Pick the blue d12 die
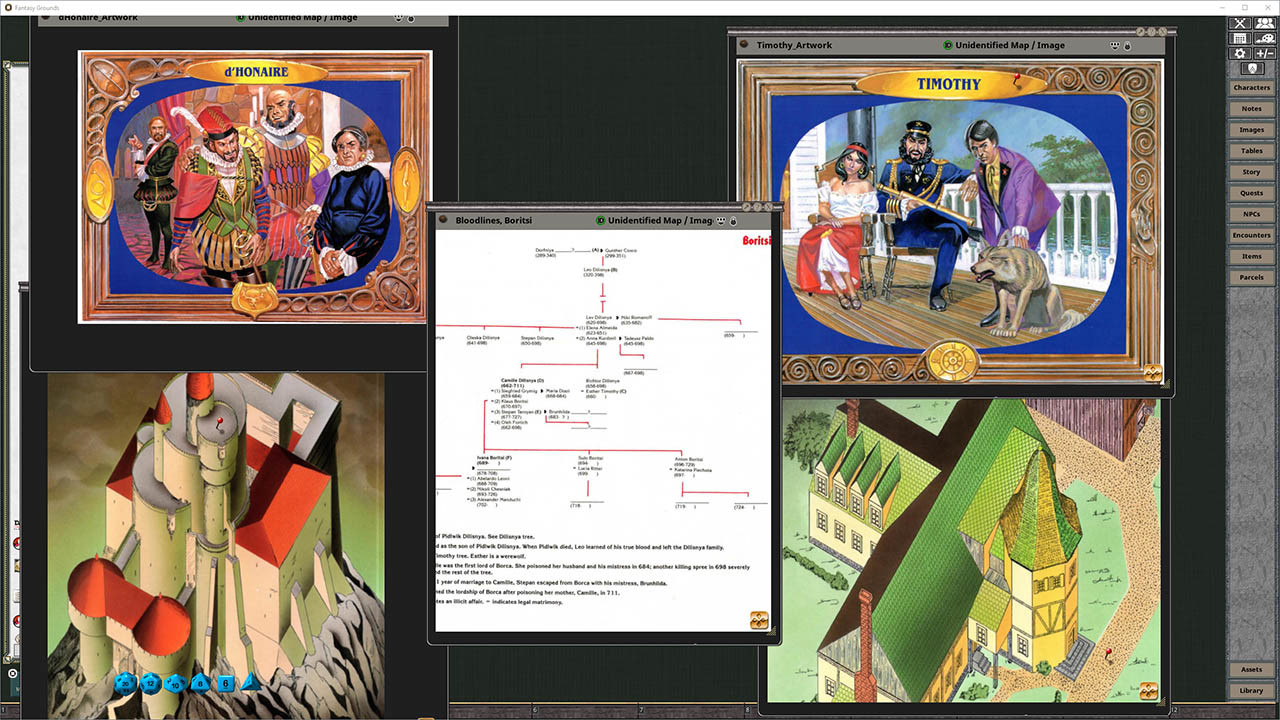The width and height of the screenshot is (1280, 720). click(150, 683)
